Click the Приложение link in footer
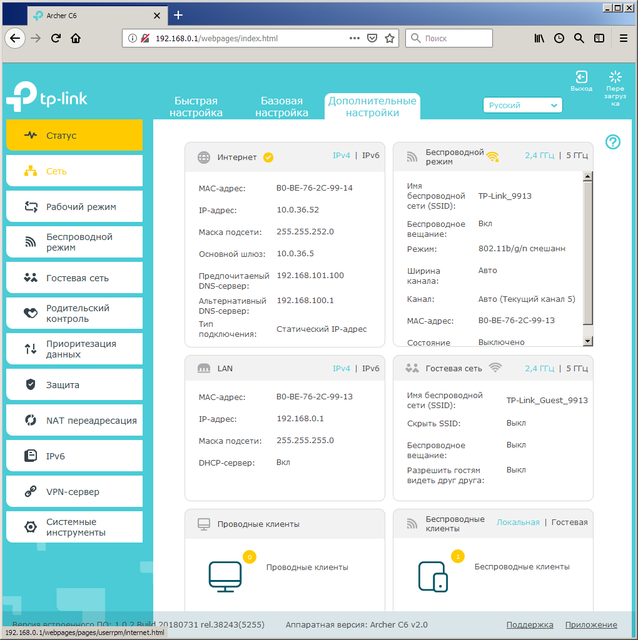Viewport: 638px width, 640px height. point(591,624)
